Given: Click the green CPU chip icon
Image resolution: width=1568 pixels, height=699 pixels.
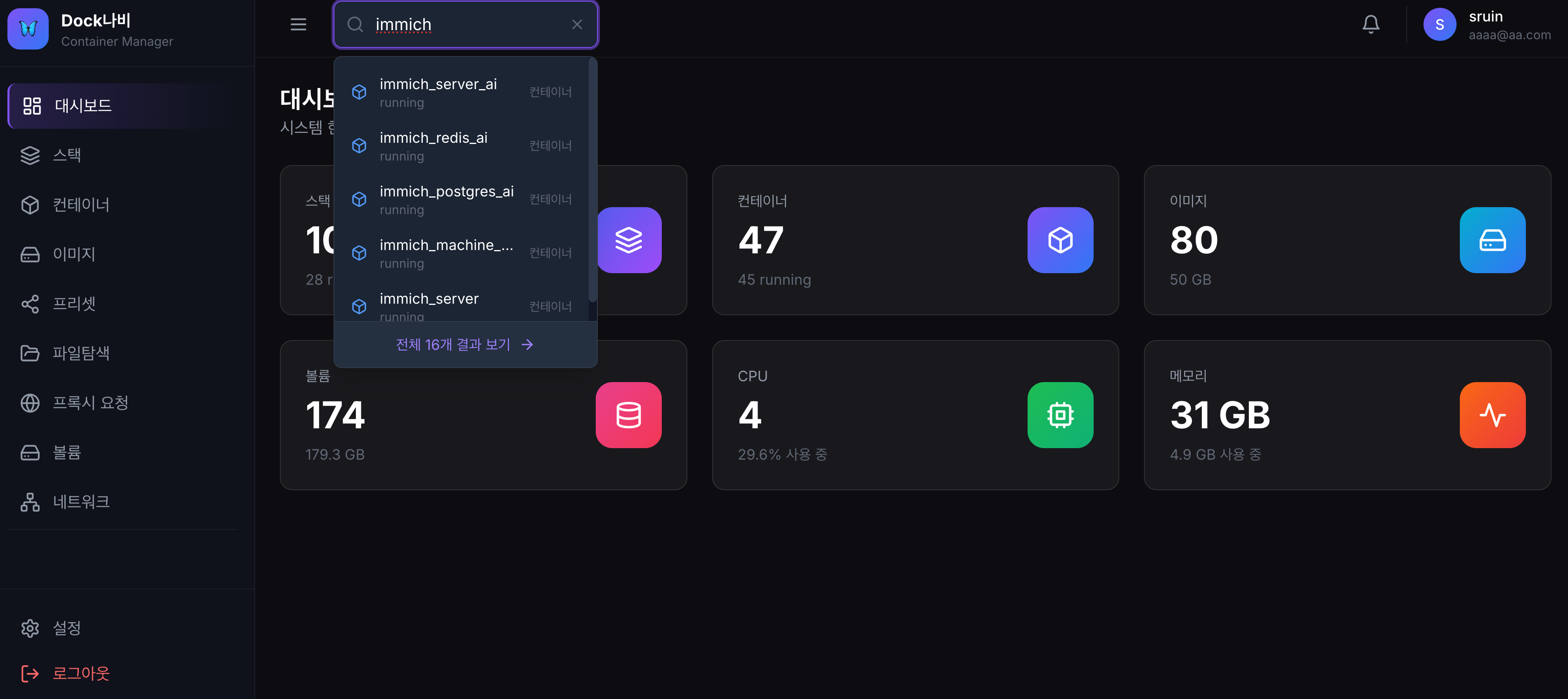Looking at the screenshot, I should (1060, 415).
